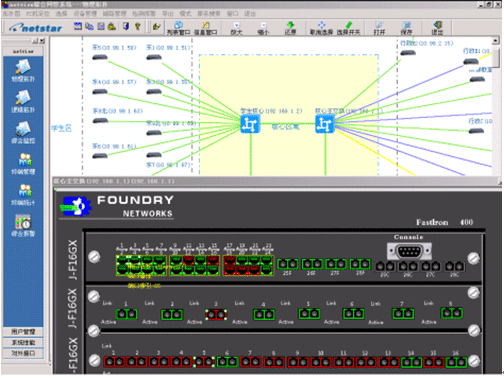504x378 pixels.
Task: Click the key-shaped small toolbar icon
Action: 137,26
